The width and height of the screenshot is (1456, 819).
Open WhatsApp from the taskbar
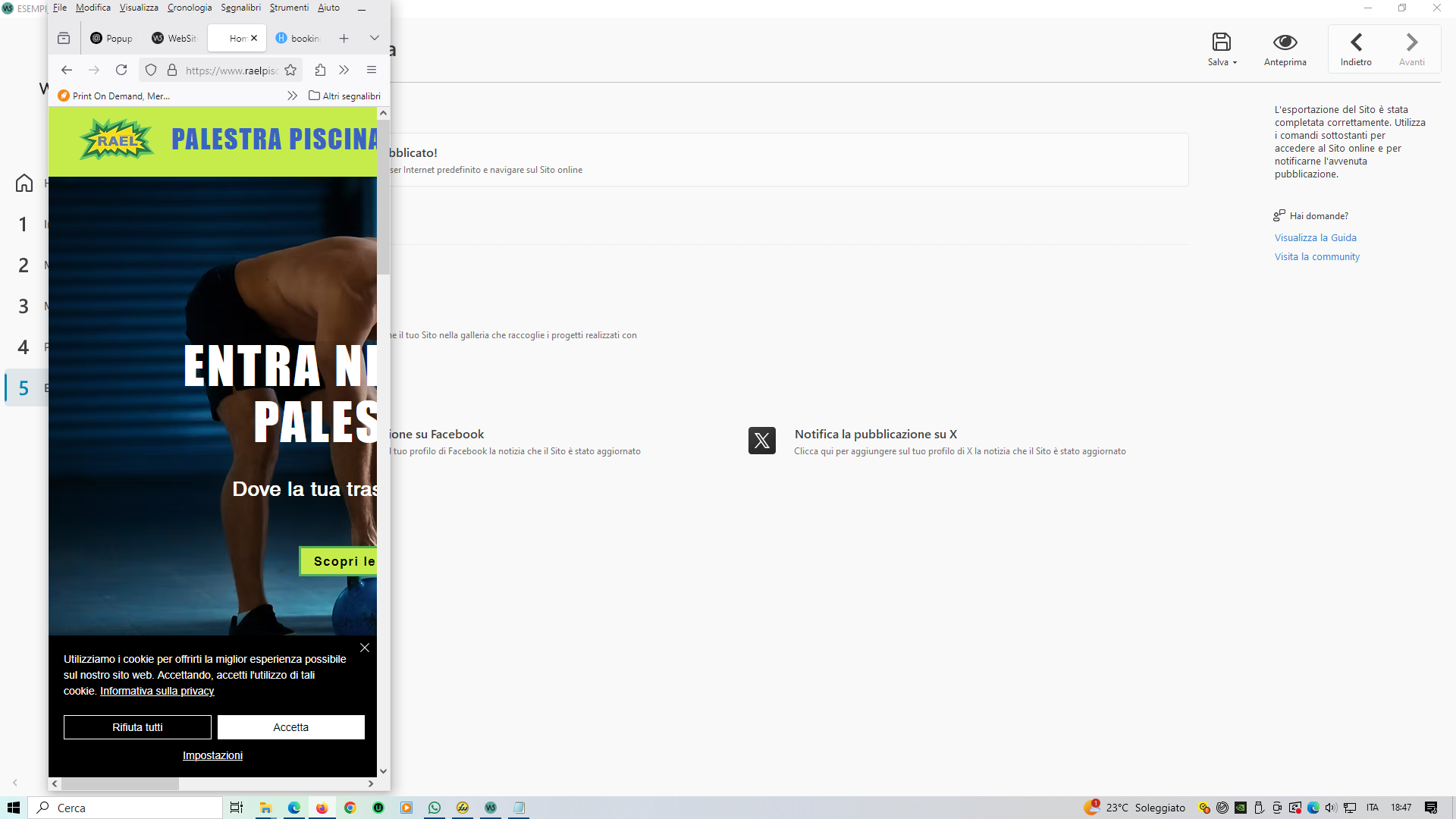point(435,808)
